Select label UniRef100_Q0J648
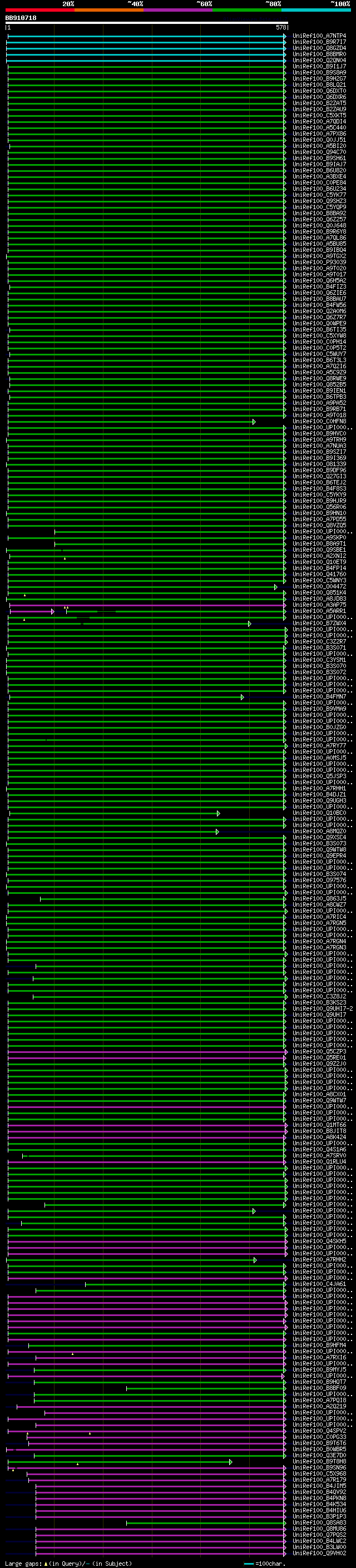The height and width of the screenshot is (1568, 356). [319, 226]
